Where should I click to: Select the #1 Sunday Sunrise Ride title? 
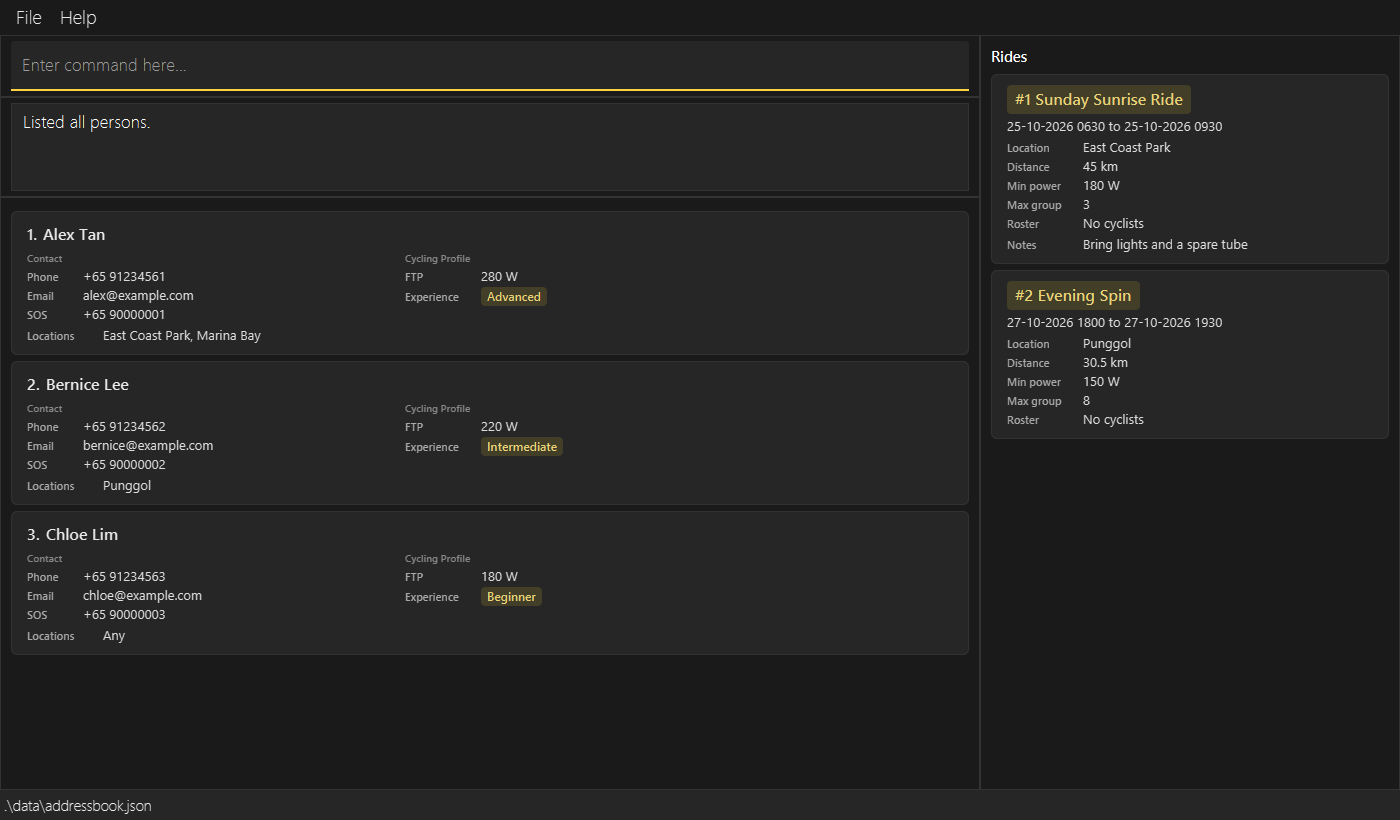(x=1099, y=100)
